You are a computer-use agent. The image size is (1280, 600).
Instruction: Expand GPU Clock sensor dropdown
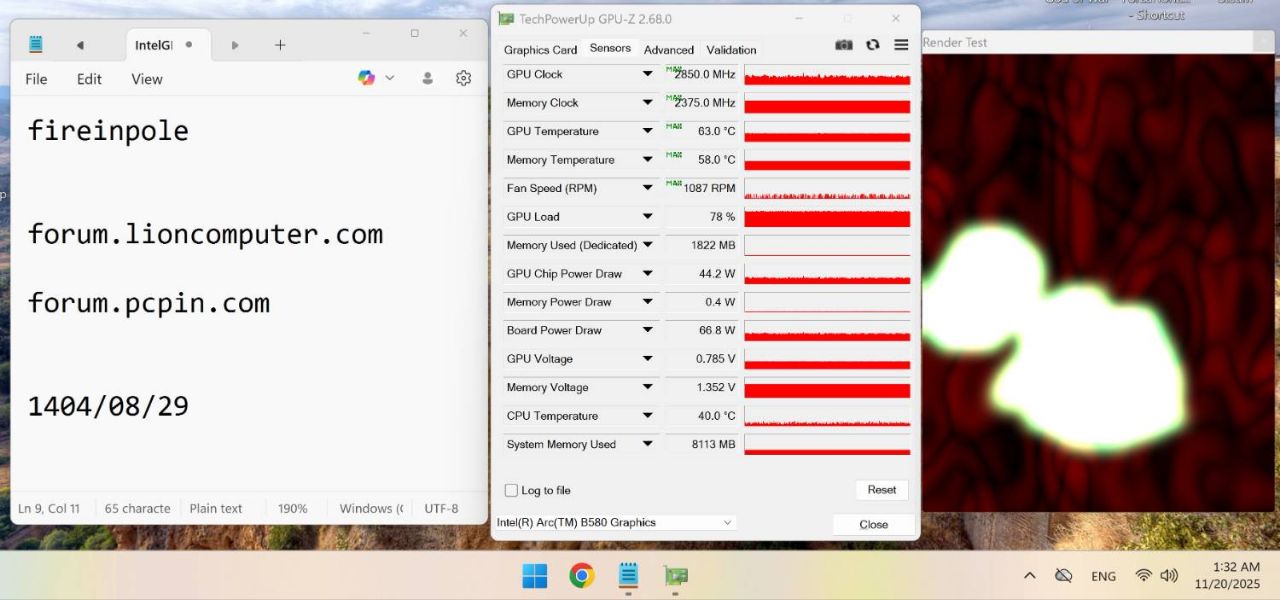click(648, 74)
